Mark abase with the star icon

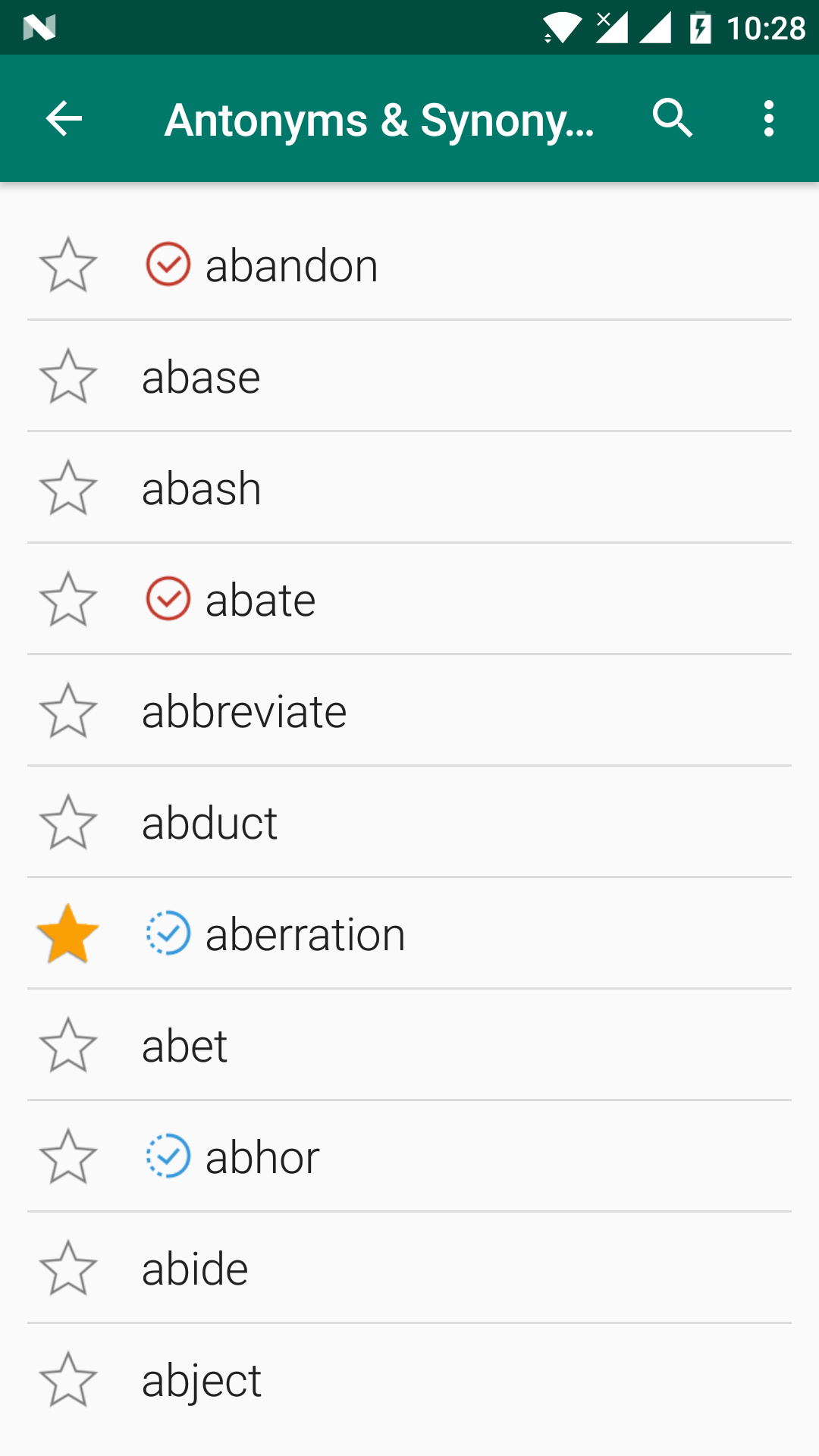[68, 376]
